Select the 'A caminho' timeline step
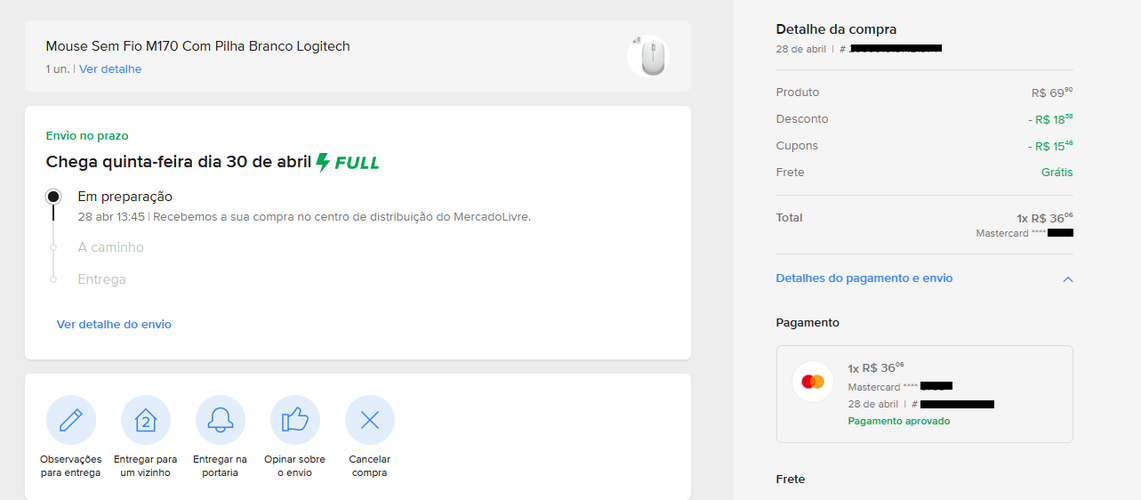 point(111,247)
